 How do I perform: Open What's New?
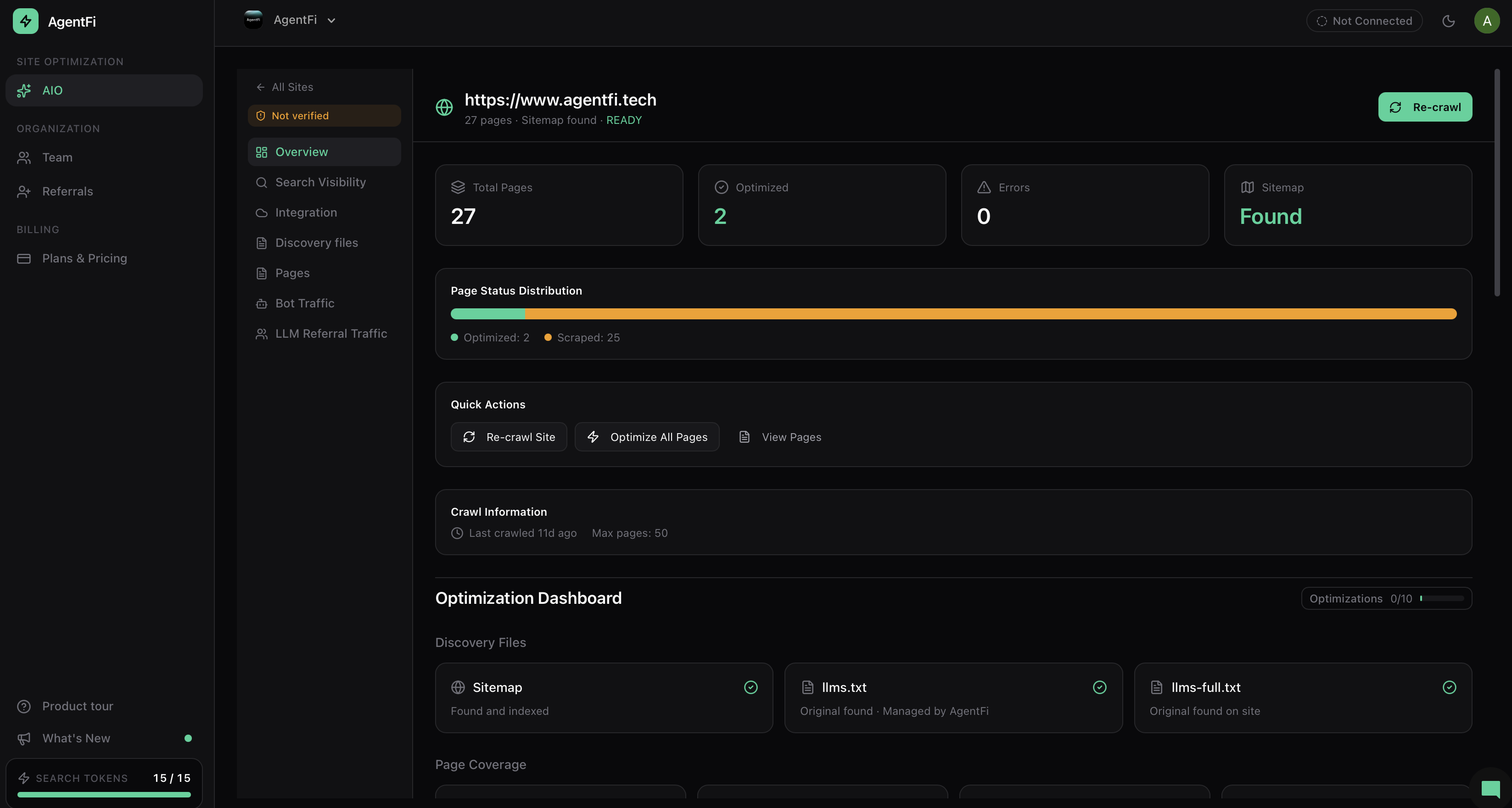(105, 738)
